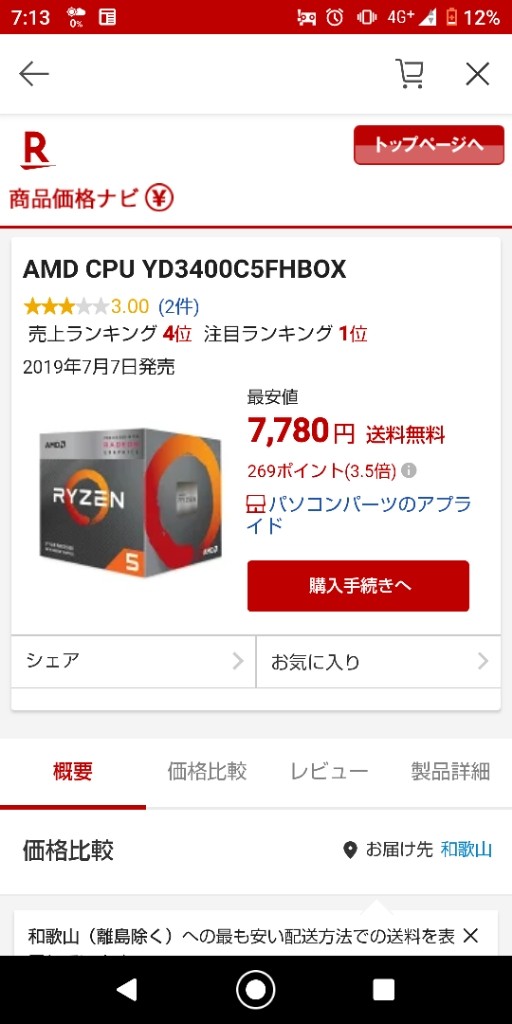Click the トップページへ button
This screenshot has width=512, height=1024.
[x=429, y=145]
